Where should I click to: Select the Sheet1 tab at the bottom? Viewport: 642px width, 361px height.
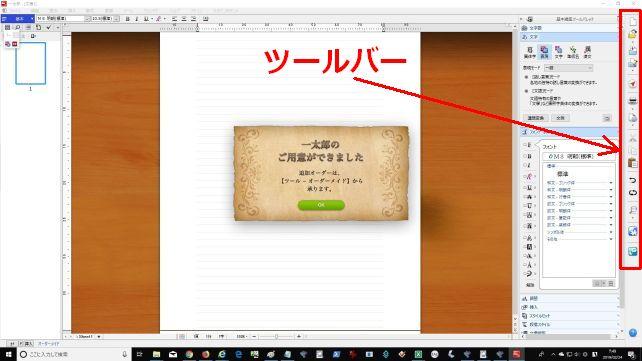click(x=85, y=336)
